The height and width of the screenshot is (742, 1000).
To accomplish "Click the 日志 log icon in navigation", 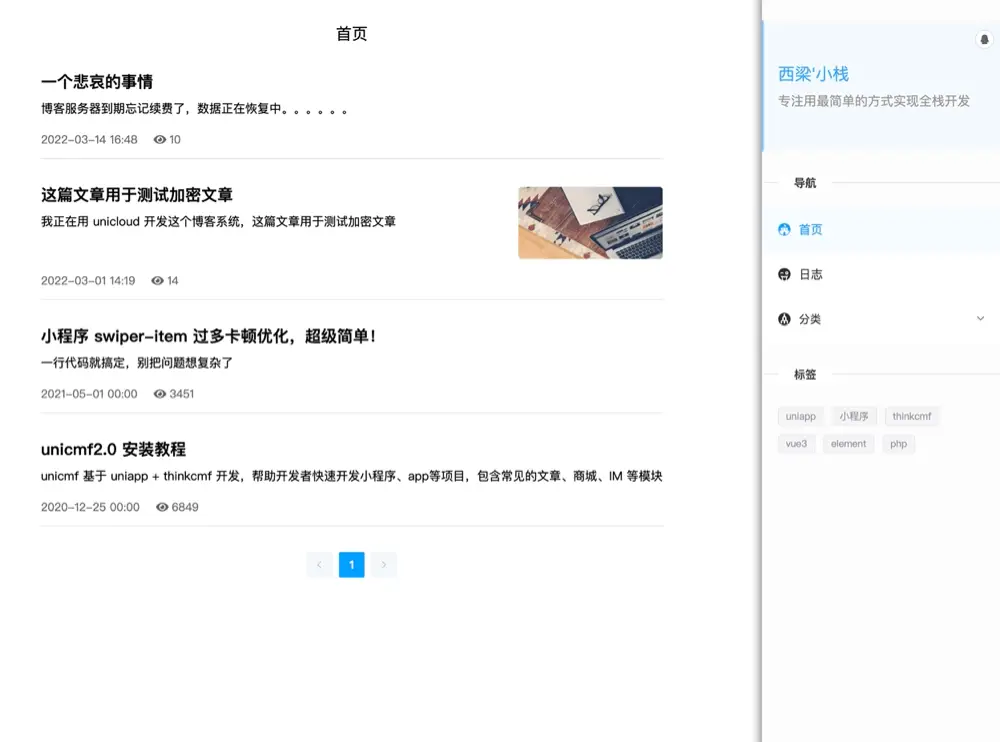I will 785,274.
